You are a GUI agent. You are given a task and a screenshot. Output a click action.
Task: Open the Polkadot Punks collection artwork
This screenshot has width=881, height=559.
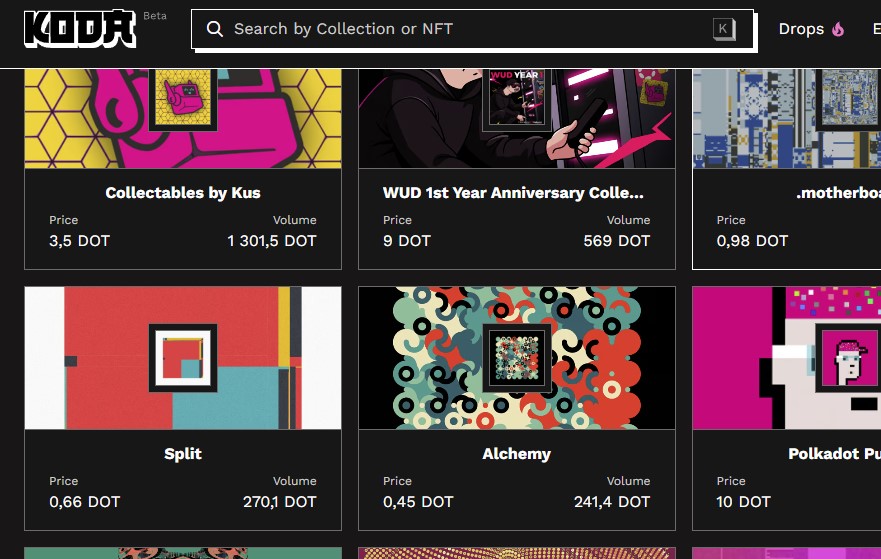[787, 358]
